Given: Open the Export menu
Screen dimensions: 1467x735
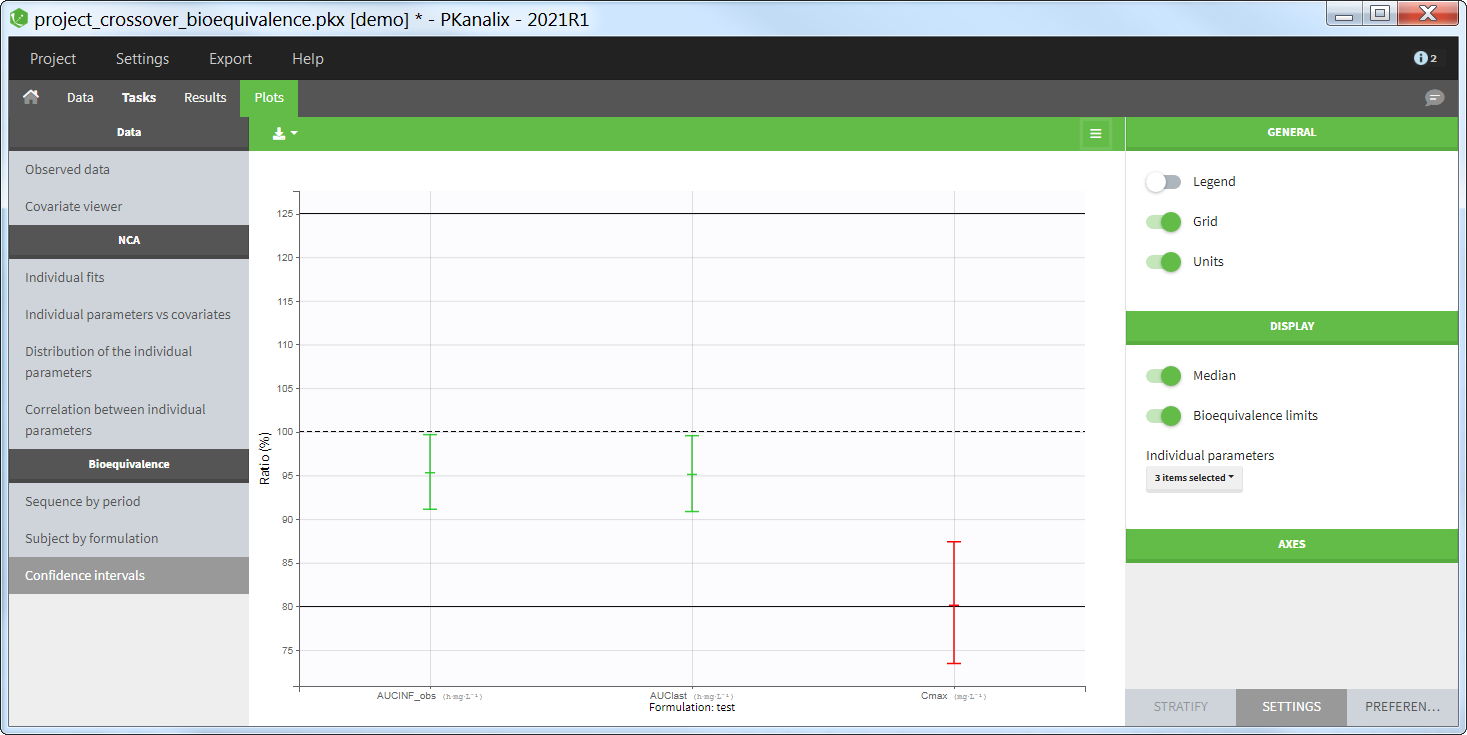Looking at the screenshot, I should (230, 59).
